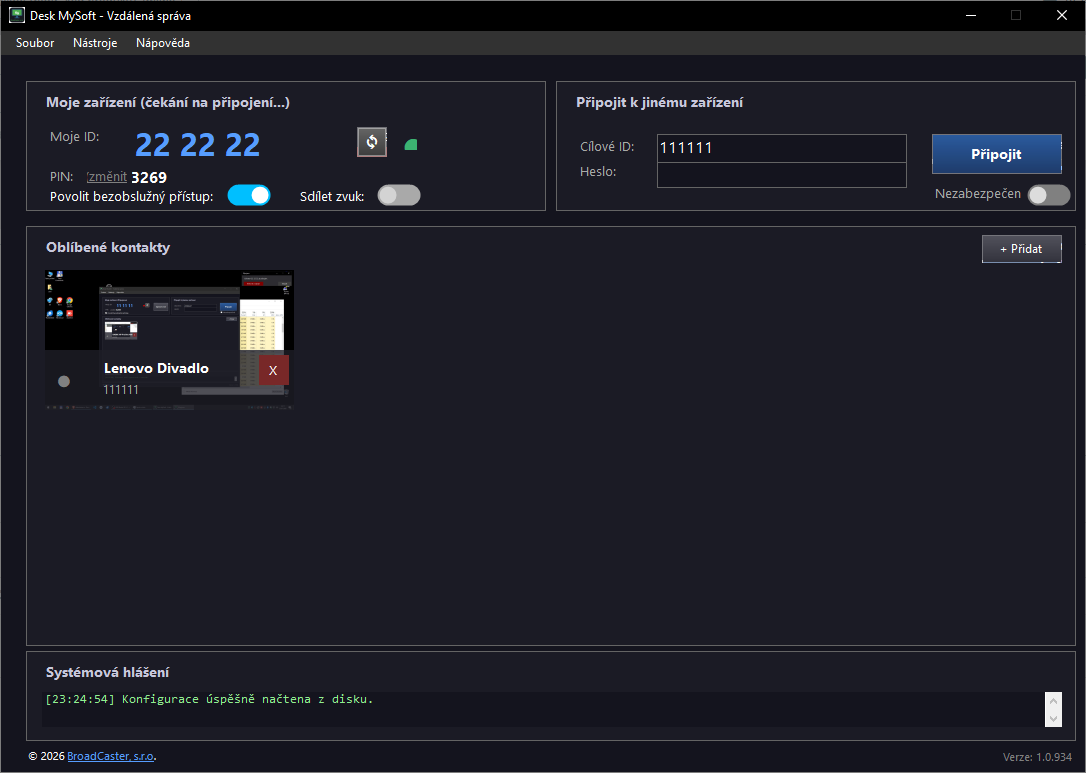1086x773 pixels.
Task: Click the gray status dot on Lenovo Divadlo
Action: click(x=64, y=381)
